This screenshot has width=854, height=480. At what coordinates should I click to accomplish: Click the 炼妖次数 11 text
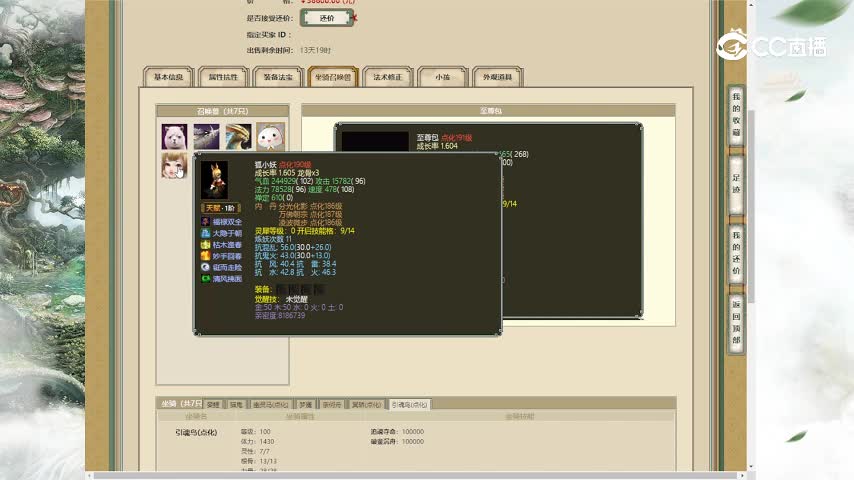[x=273, y=239]
